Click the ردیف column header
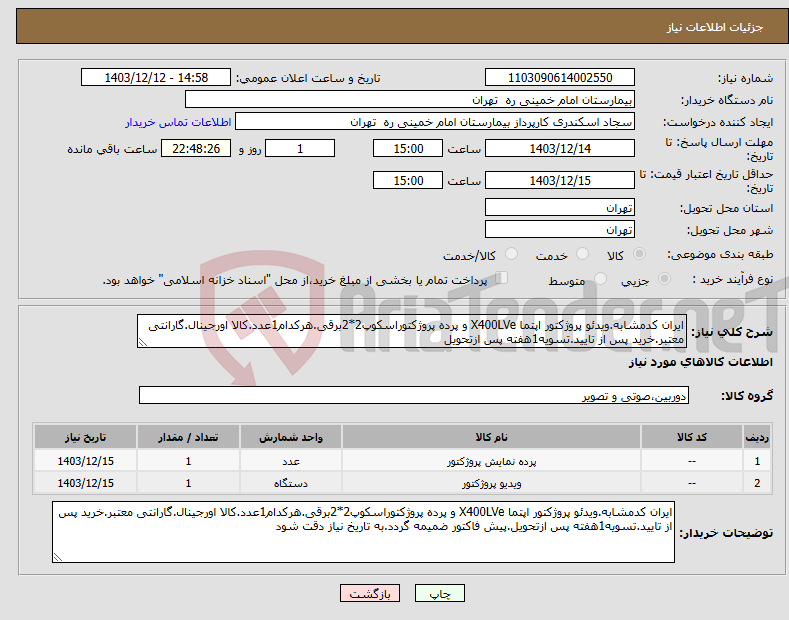Image resolution: width=789 pixels, height=620 pixels. tap(757, 437)
